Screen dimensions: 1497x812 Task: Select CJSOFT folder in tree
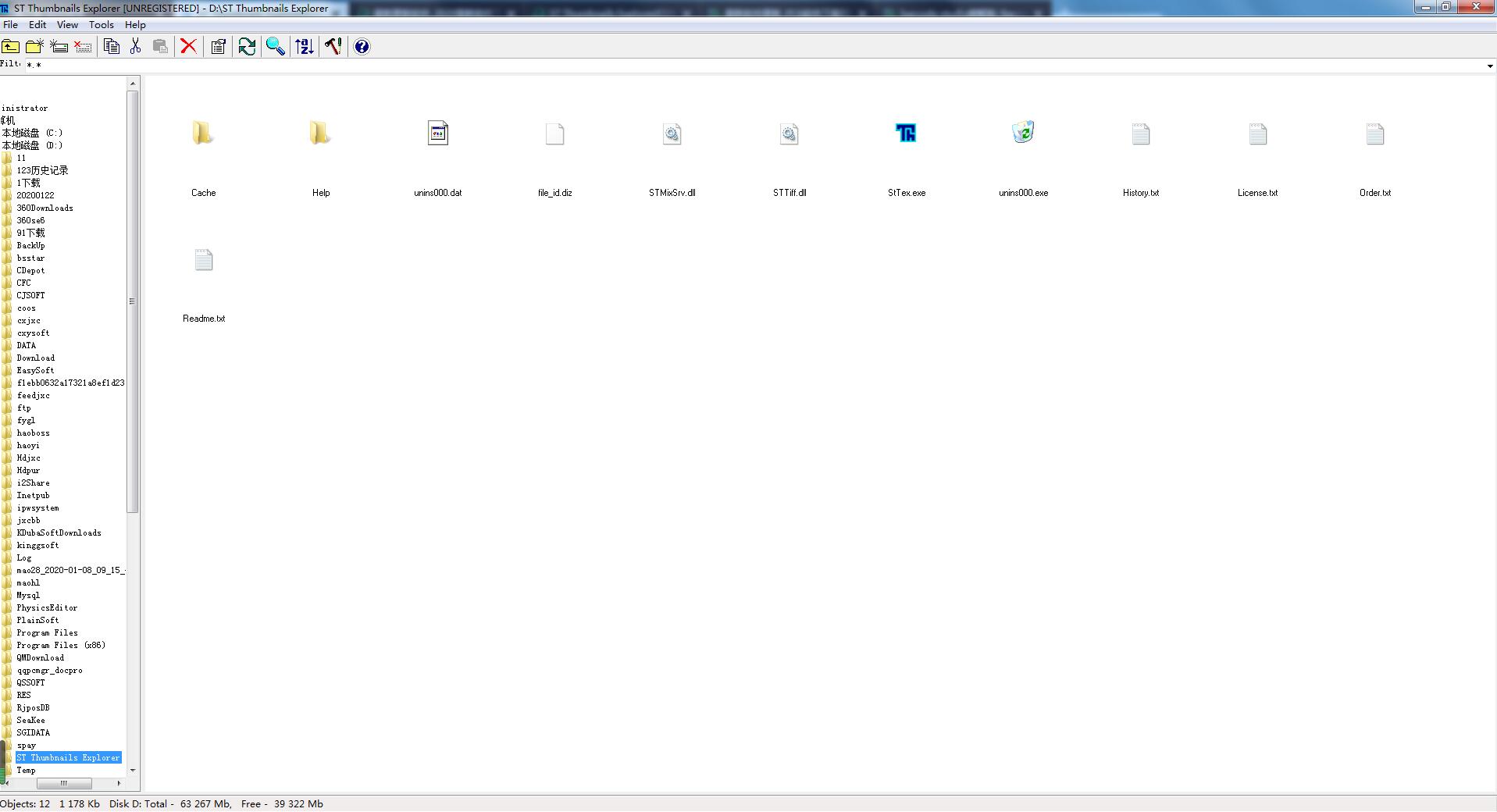point(30,296)
